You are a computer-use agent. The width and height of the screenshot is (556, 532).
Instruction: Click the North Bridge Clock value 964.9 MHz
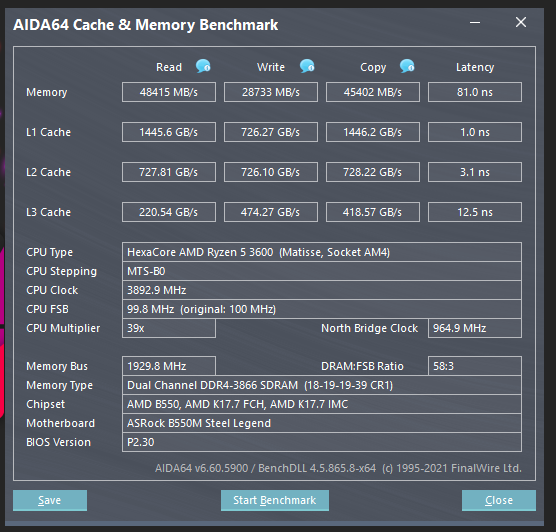pyautogui.click(x=475, y=328)
